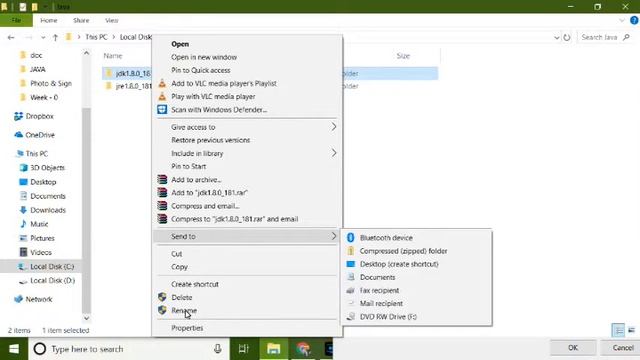The width and height of the screenshot is (640, 360).
Task: Click the Bluetooth device icon
Action: [350, 238]
